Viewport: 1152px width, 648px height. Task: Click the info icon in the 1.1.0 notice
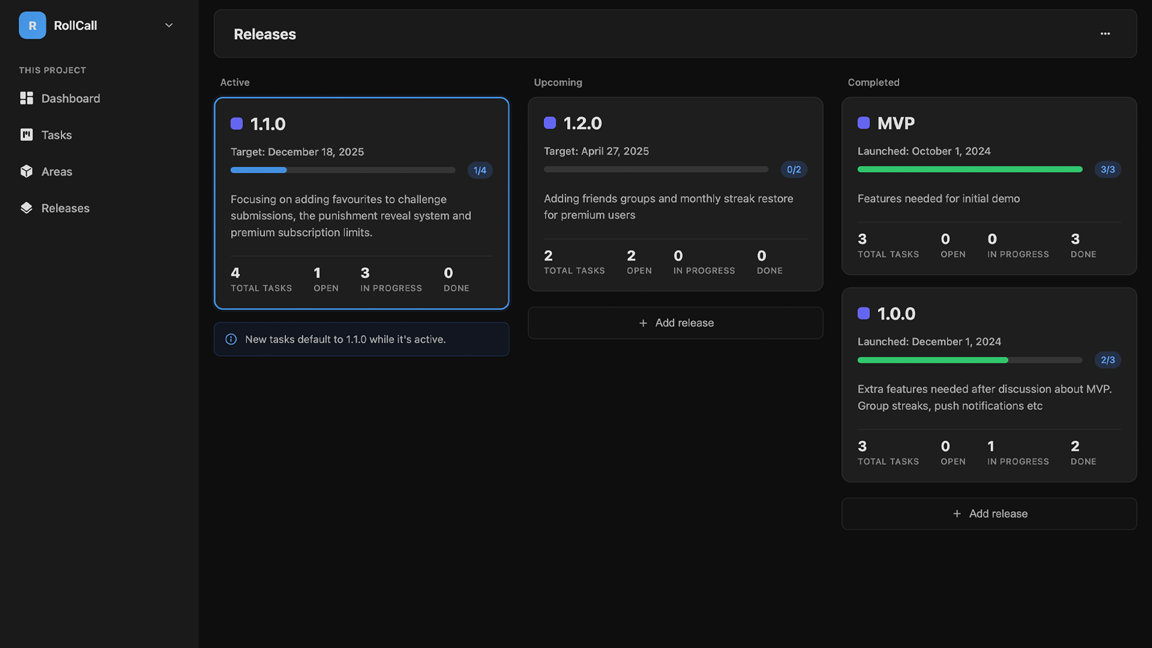coord(231,339)
